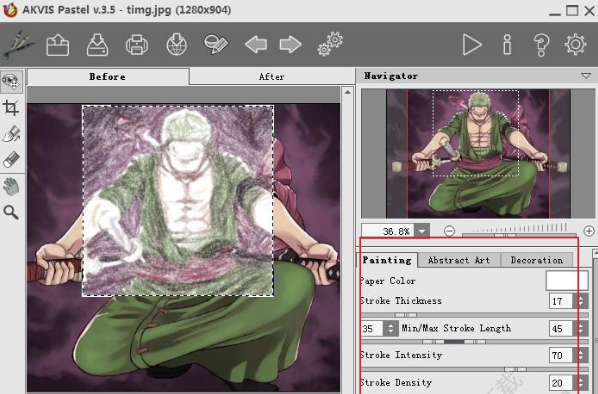This screenshot has height=394, width=598.
Task: Click the Open image toolbar icon
Action: (58, 45)
